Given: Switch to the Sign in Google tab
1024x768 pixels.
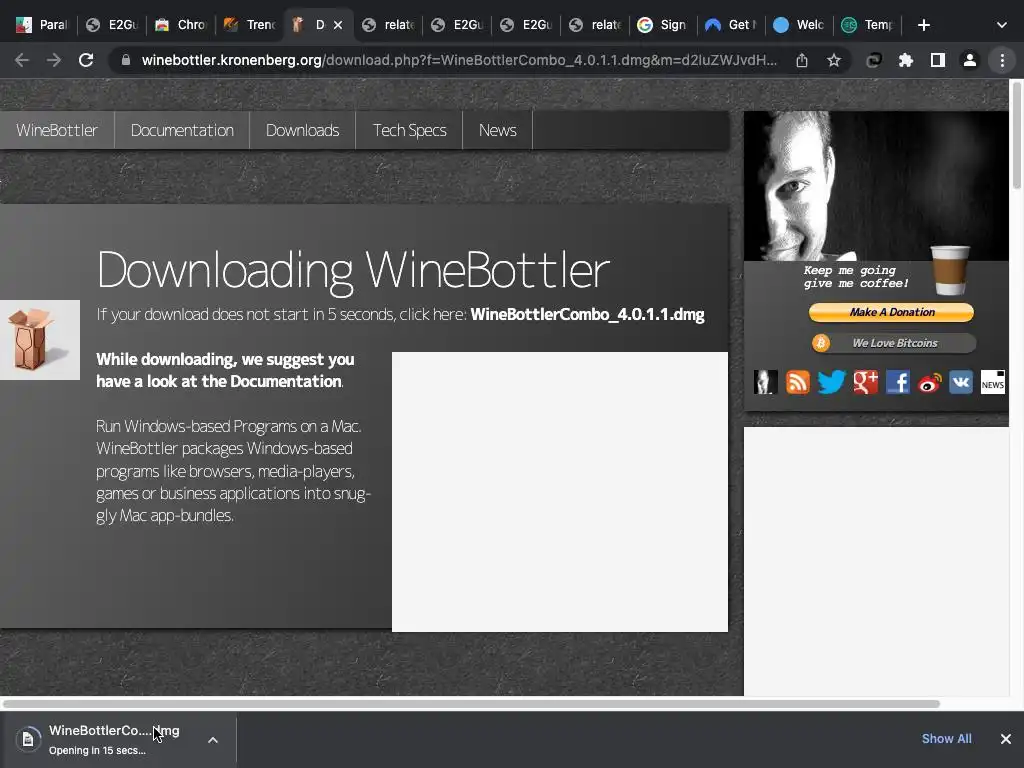Looking at the screenshot, I should tap(662, 25).
